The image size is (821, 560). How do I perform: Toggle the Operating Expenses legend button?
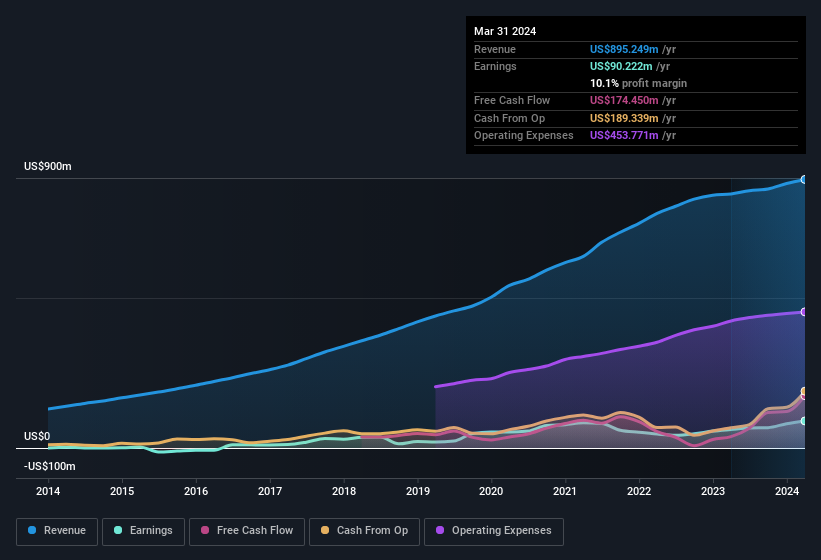click(494, 532)
